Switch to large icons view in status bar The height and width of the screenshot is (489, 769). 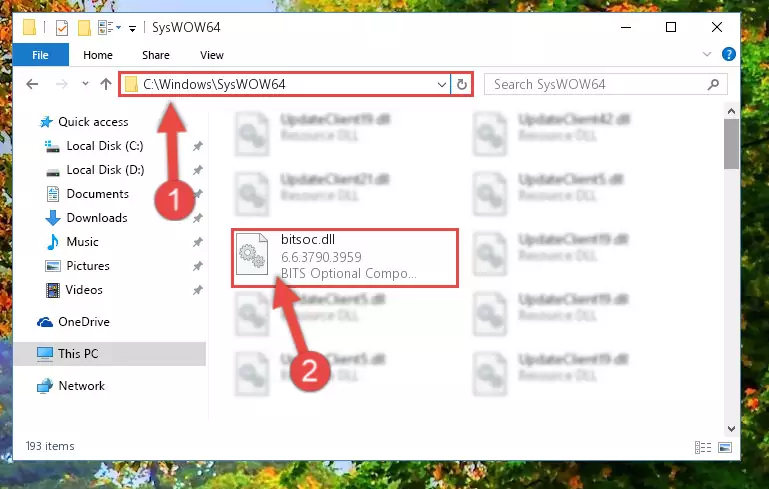[x=725, y=447]
